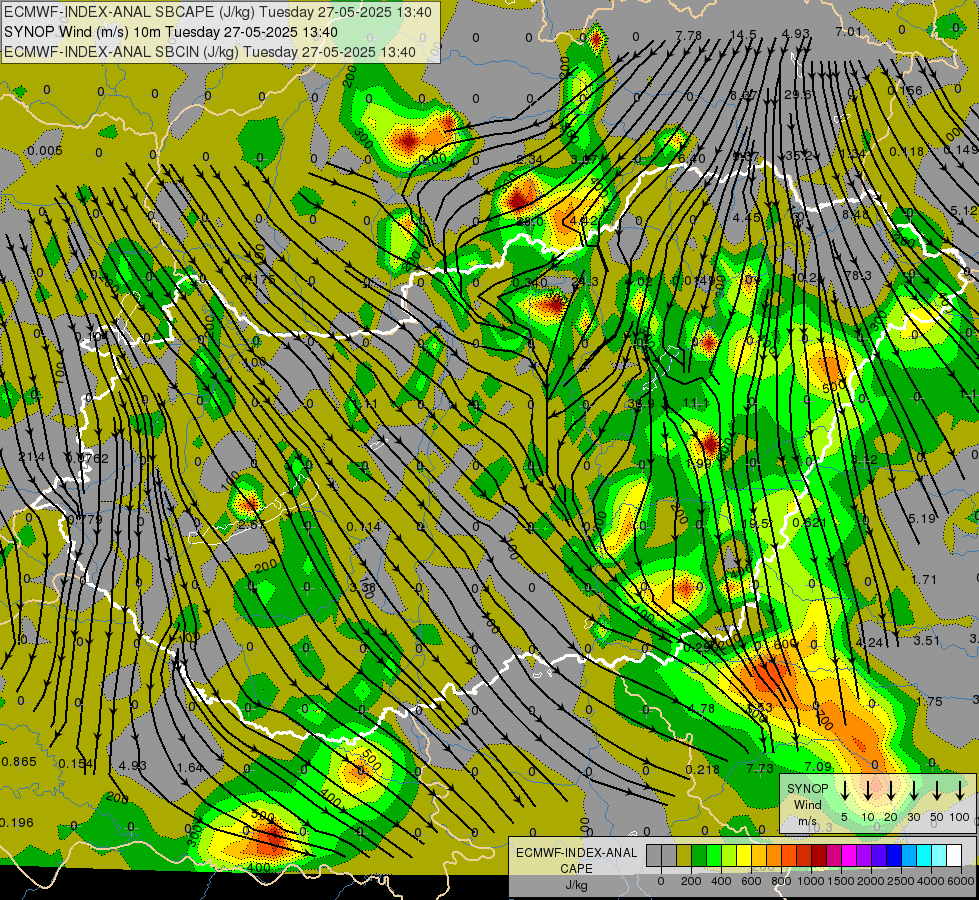Viewport: 979px width, 900px height.
Task: Click the 2.34 value on the map
Action: pyautogui.click(x=529, y=160)
